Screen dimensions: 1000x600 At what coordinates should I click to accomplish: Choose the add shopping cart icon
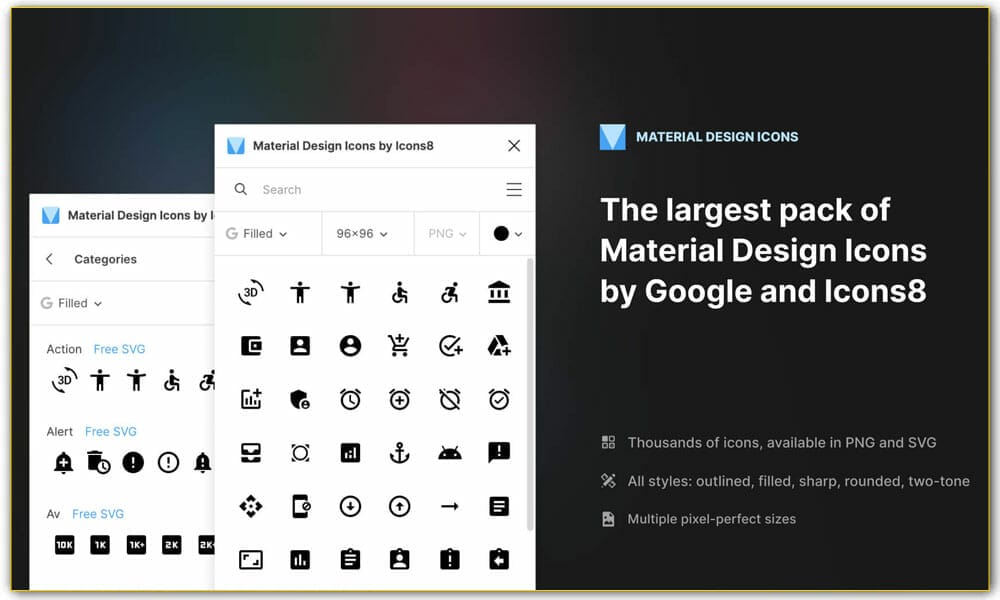[x=399, y=345]
